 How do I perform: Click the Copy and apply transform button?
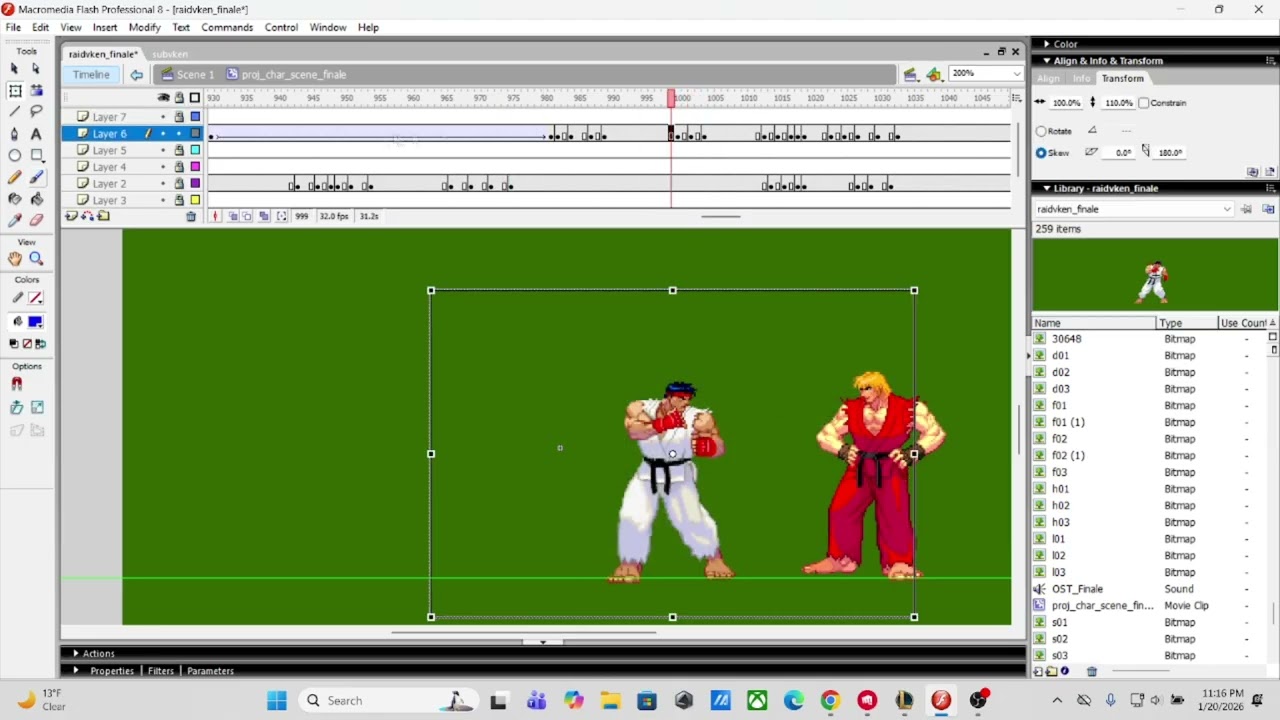pos(1253,172)
